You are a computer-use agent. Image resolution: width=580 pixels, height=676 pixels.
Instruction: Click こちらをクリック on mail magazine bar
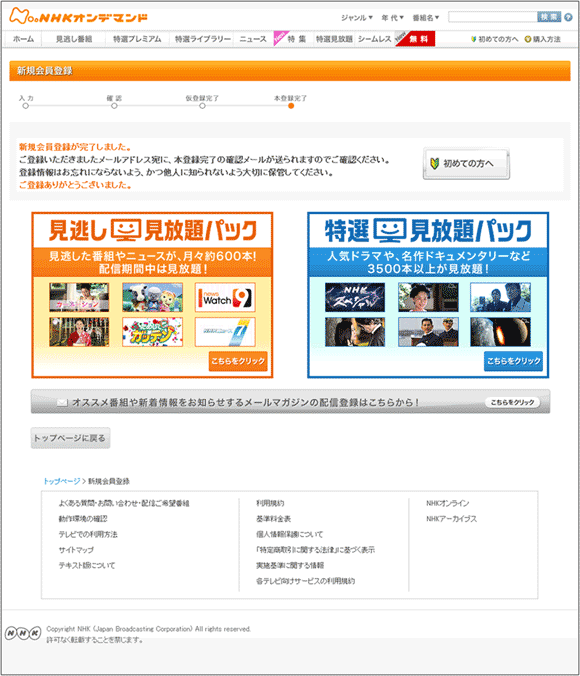click(x=513, y=402)
